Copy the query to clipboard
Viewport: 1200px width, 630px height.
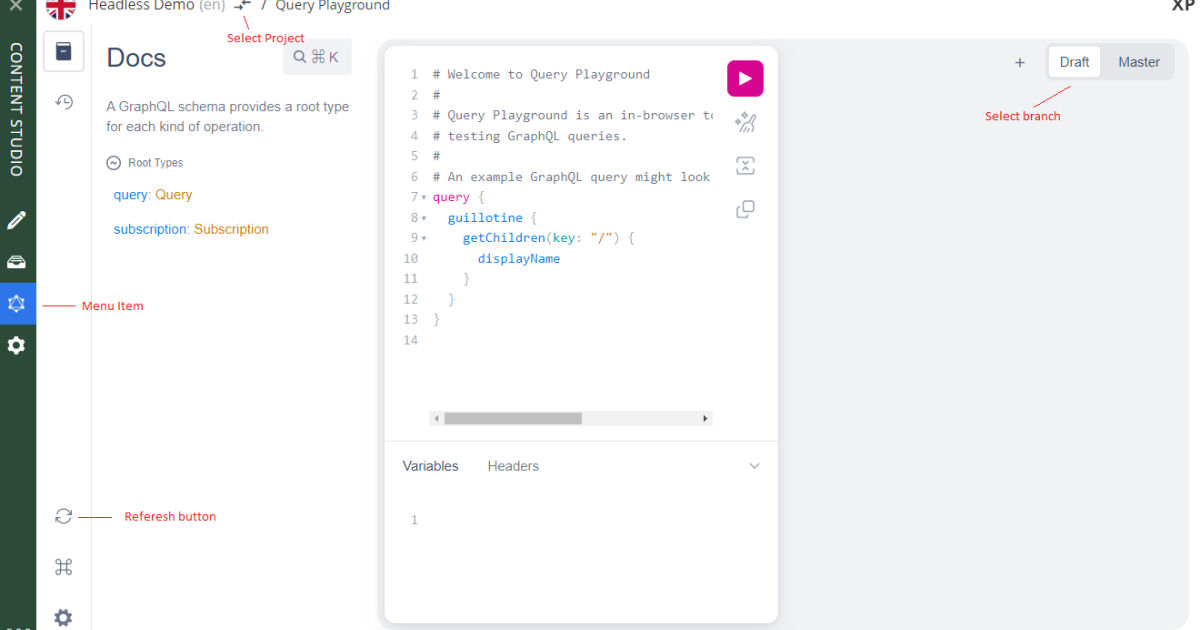click(744, 208)
